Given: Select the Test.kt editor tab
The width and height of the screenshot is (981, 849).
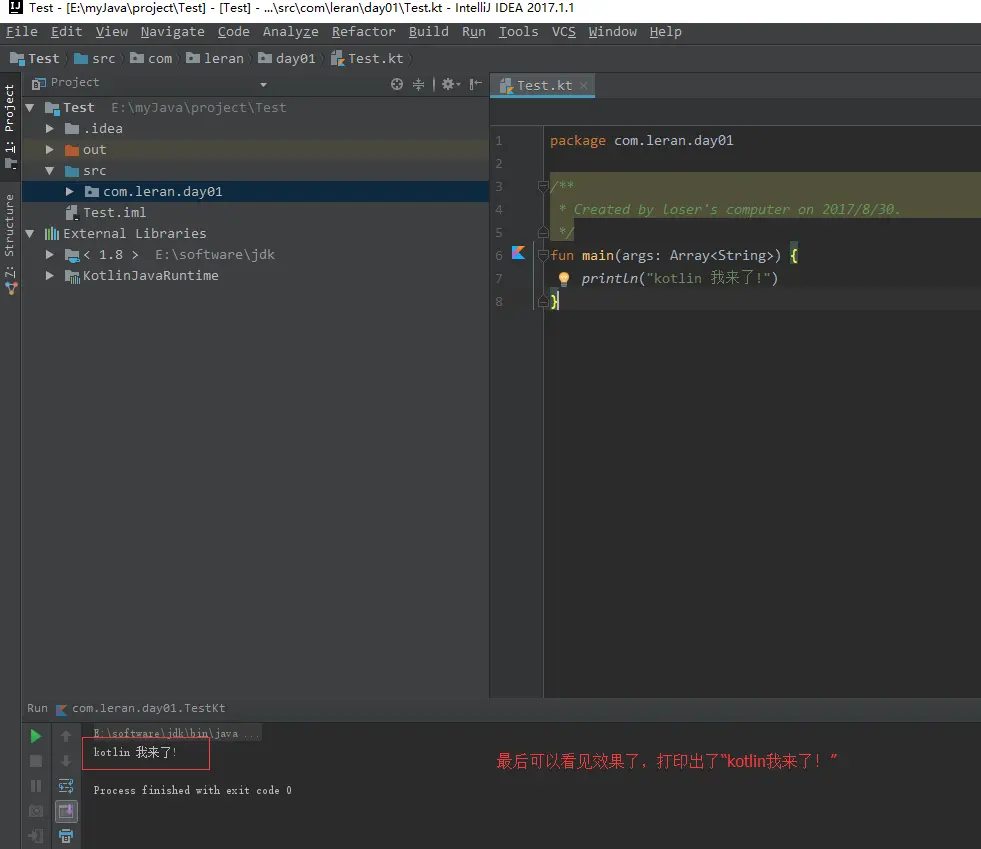Looking at the screenshot, I should (542, 85).
